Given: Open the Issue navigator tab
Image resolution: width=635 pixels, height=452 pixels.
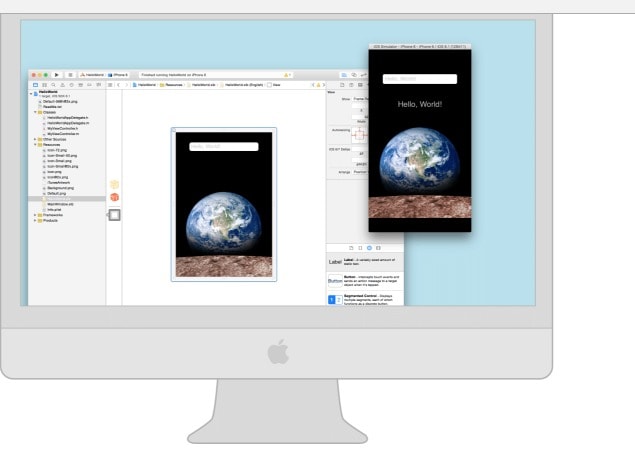Looking at the screenshot, I should coord(62,85).
